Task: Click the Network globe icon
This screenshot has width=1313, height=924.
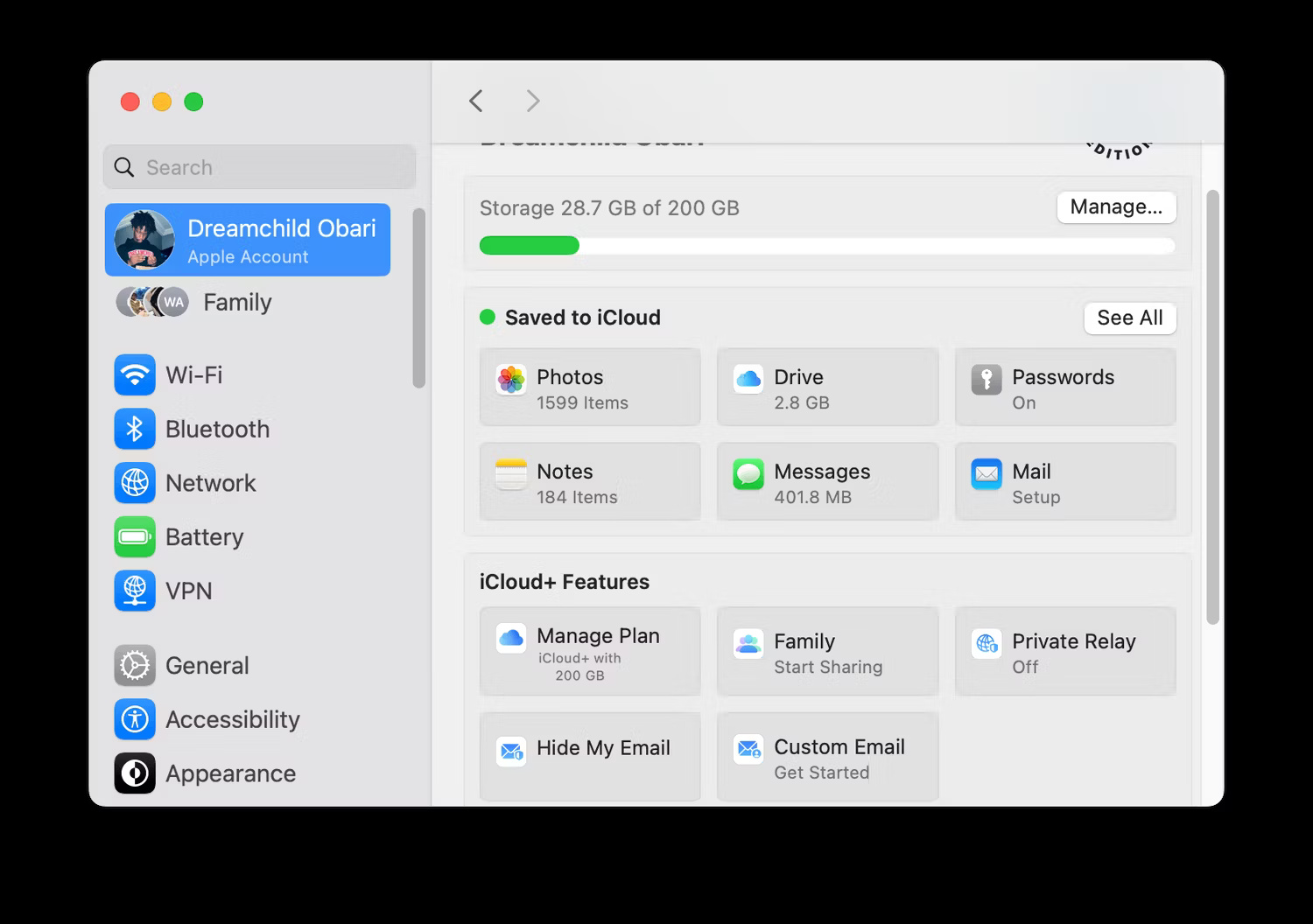Action: (x=134, y=483)
